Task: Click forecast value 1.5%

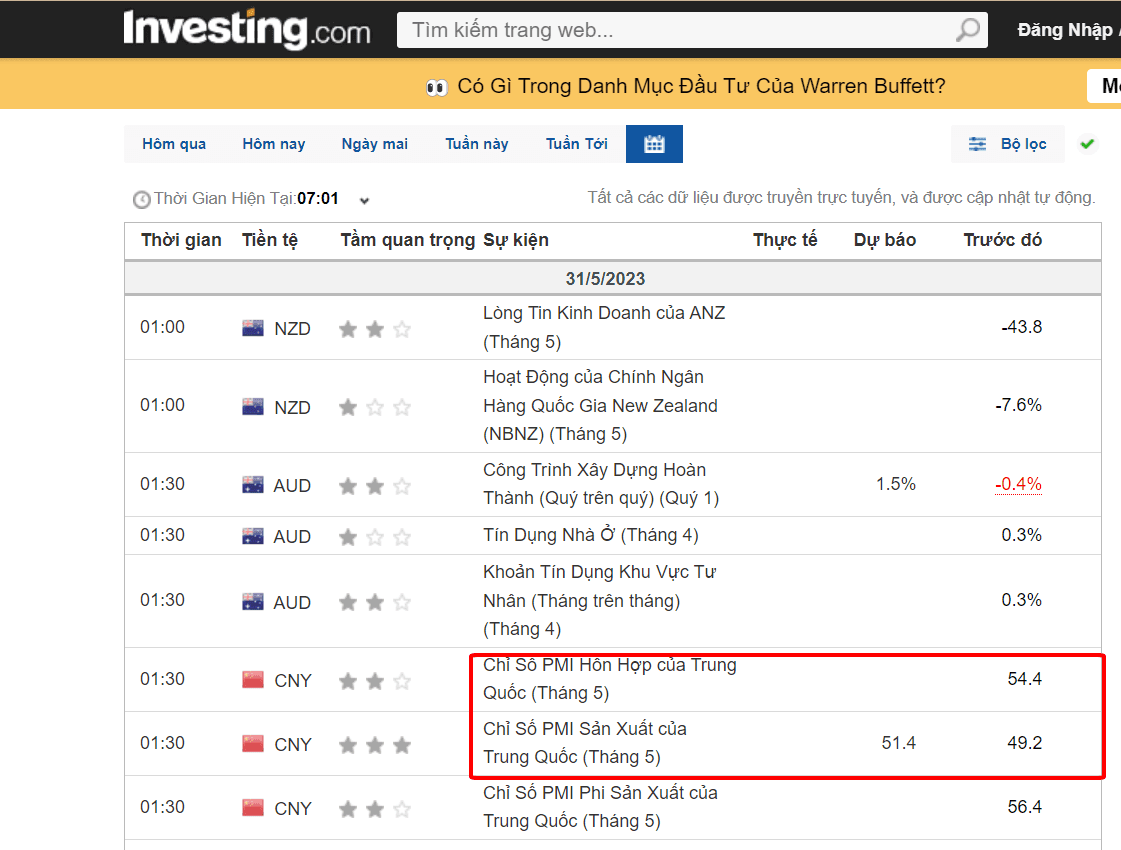Action: click(896, 484)
